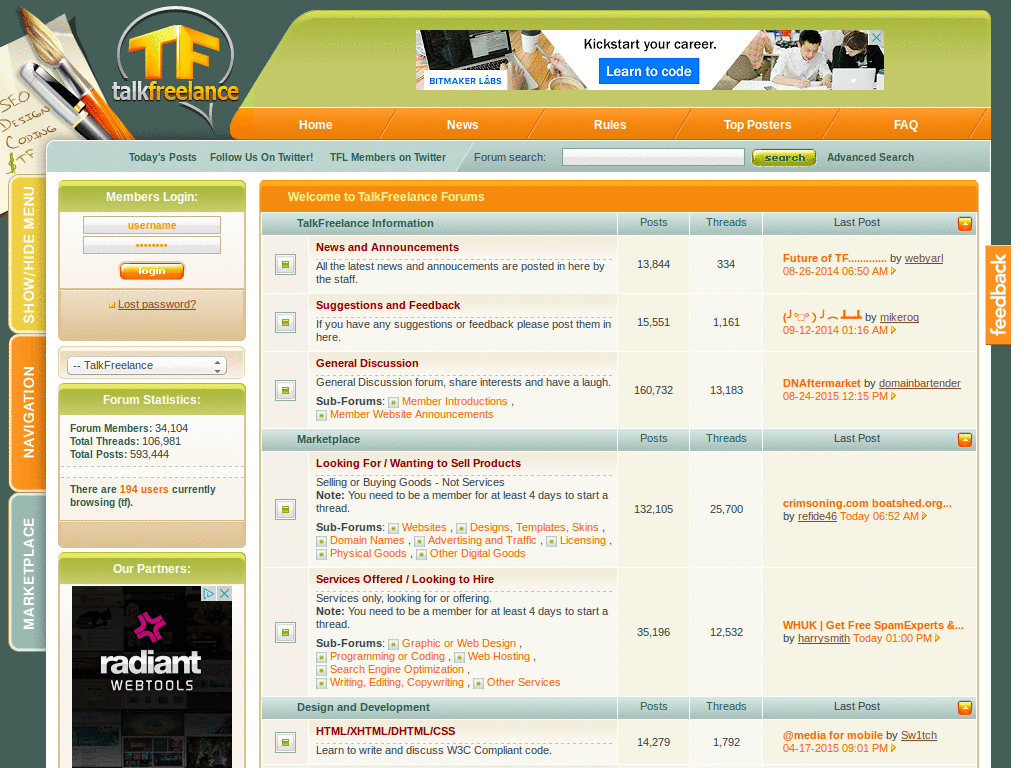Click the small icon beside Member Website Announcements
The image size is (1024, 768).
pyautogui.click(x=321, y=415)
